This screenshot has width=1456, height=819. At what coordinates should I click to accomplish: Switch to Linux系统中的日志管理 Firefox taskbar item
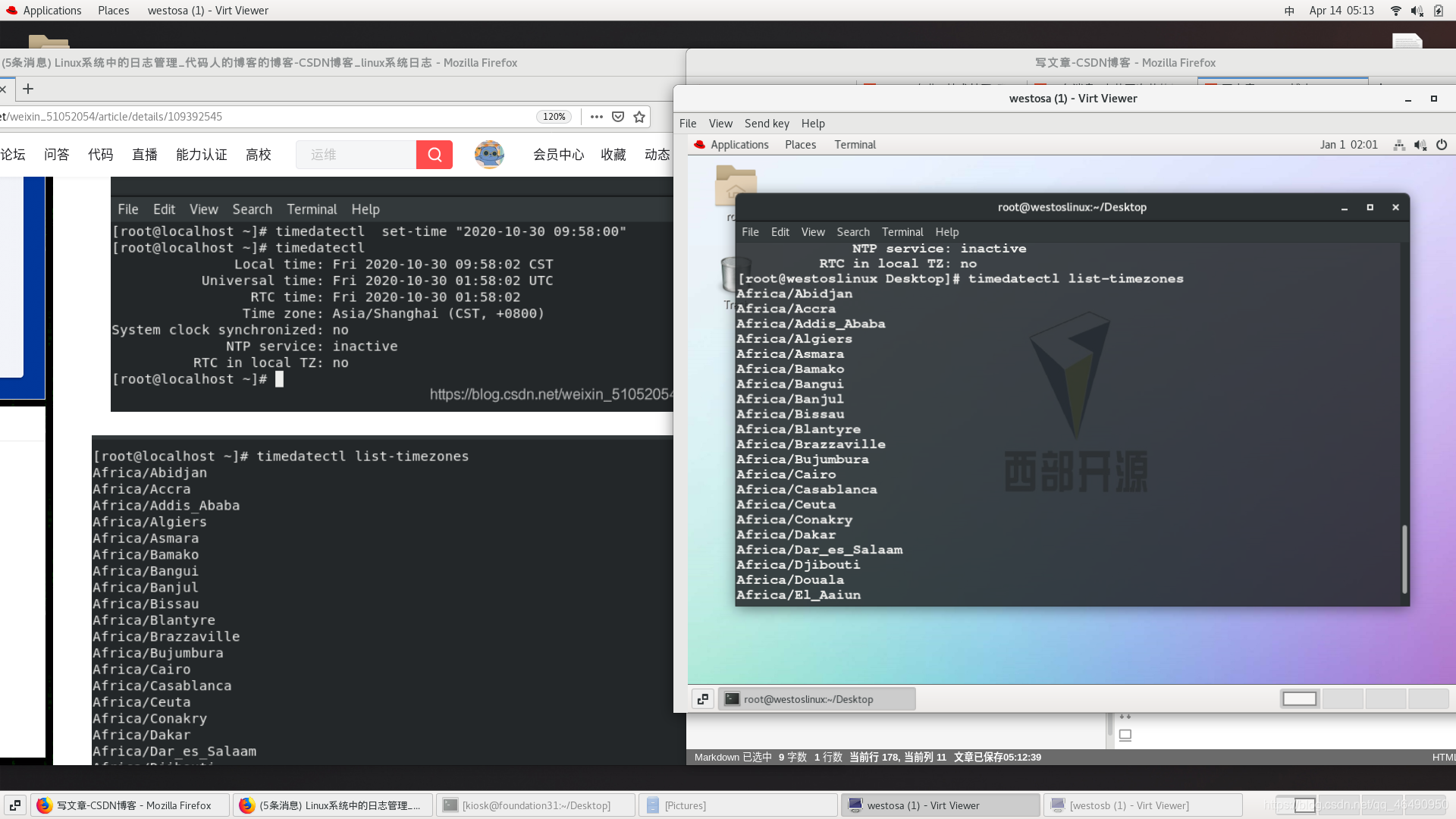click(x=333, y=805)
